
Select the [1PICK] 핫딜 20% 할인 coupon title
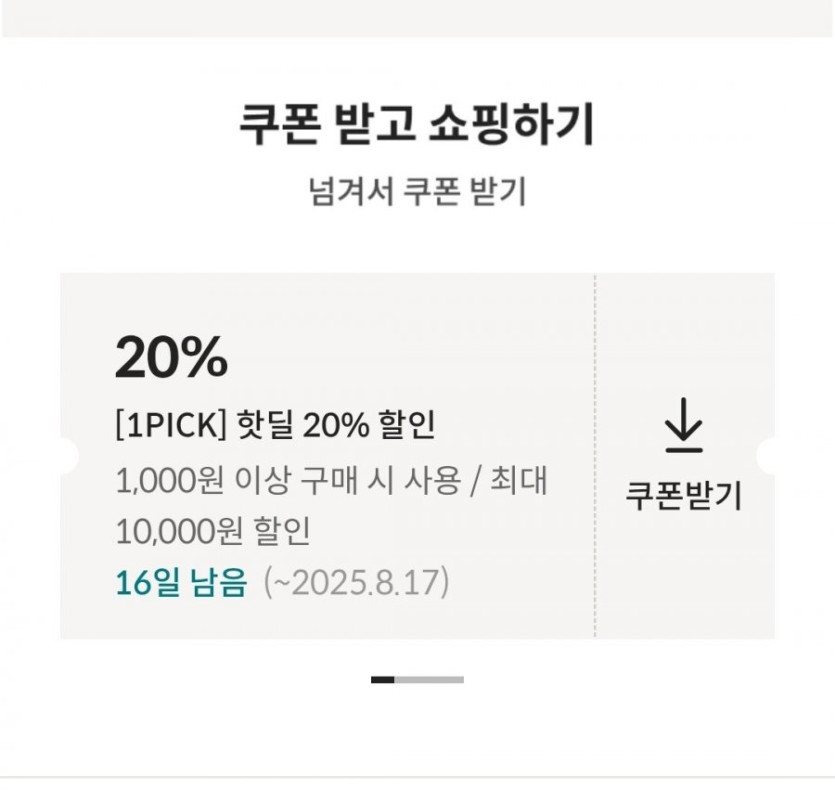tap(275, 426)
